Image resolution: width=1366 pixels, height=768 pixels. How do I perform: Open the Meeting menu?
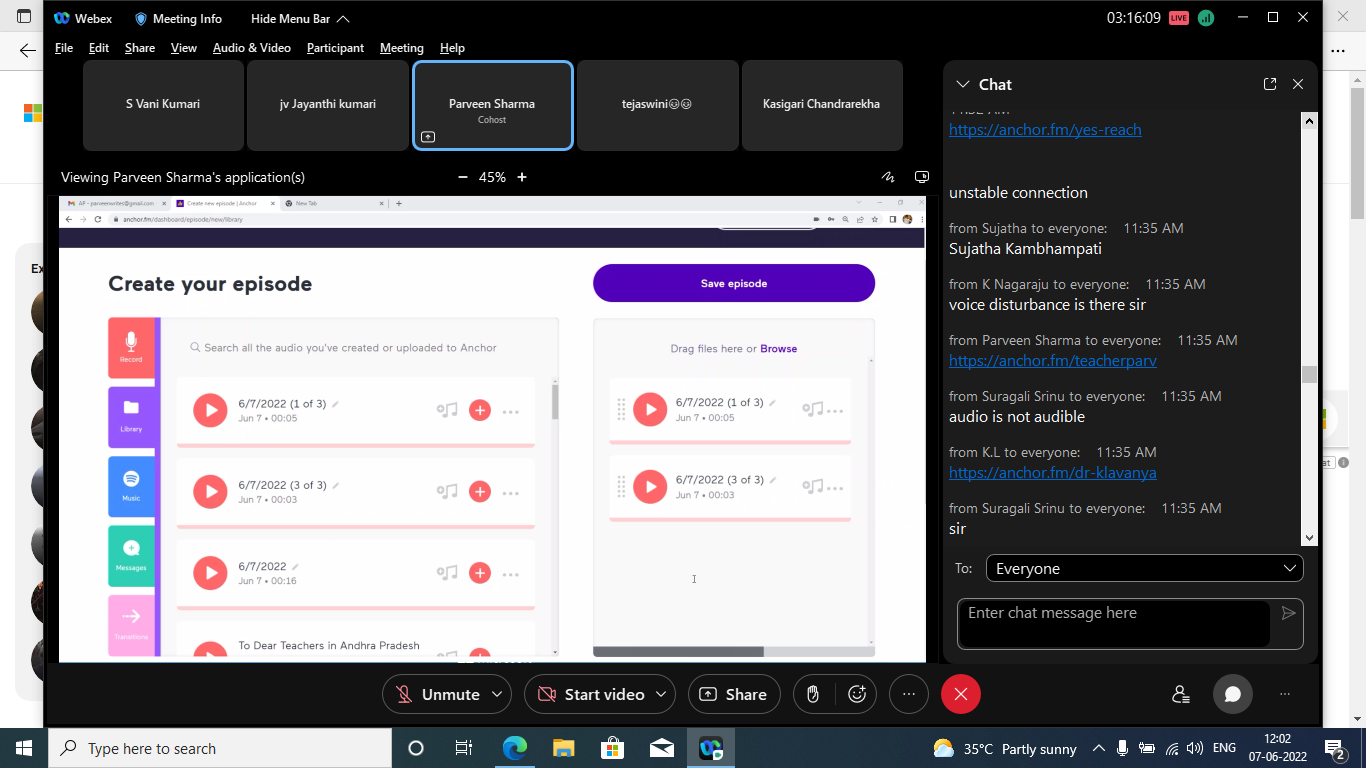[x=402, y=48]
